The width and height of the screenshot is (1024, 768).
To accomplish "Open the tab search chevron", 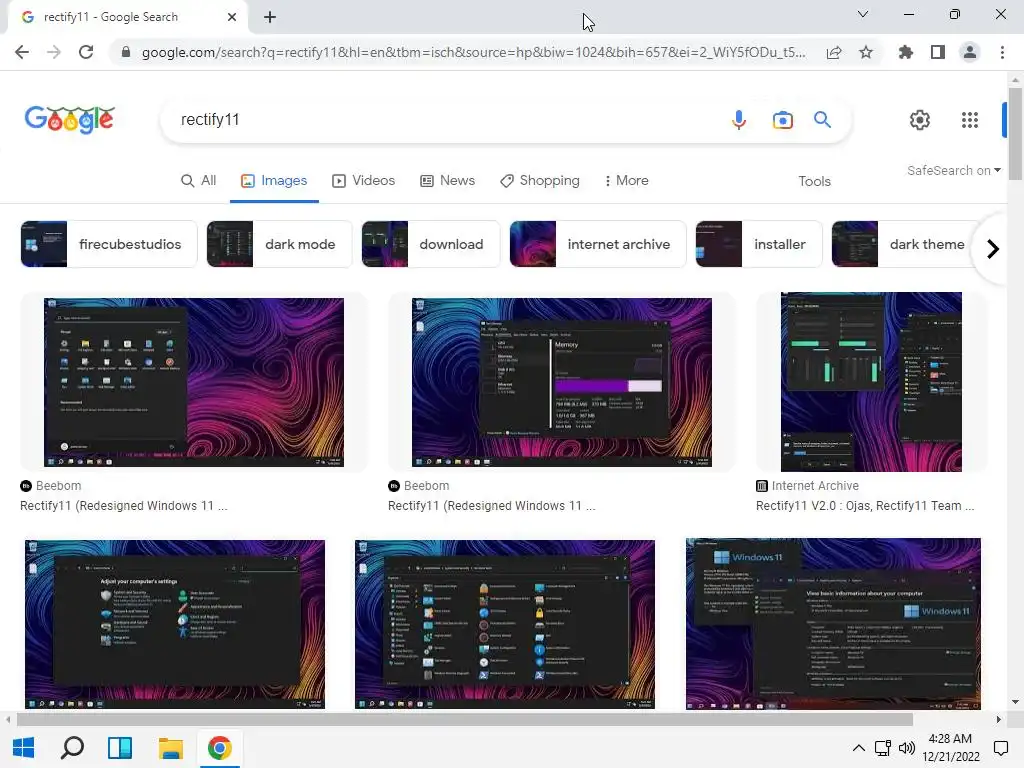I will [863, 14].
